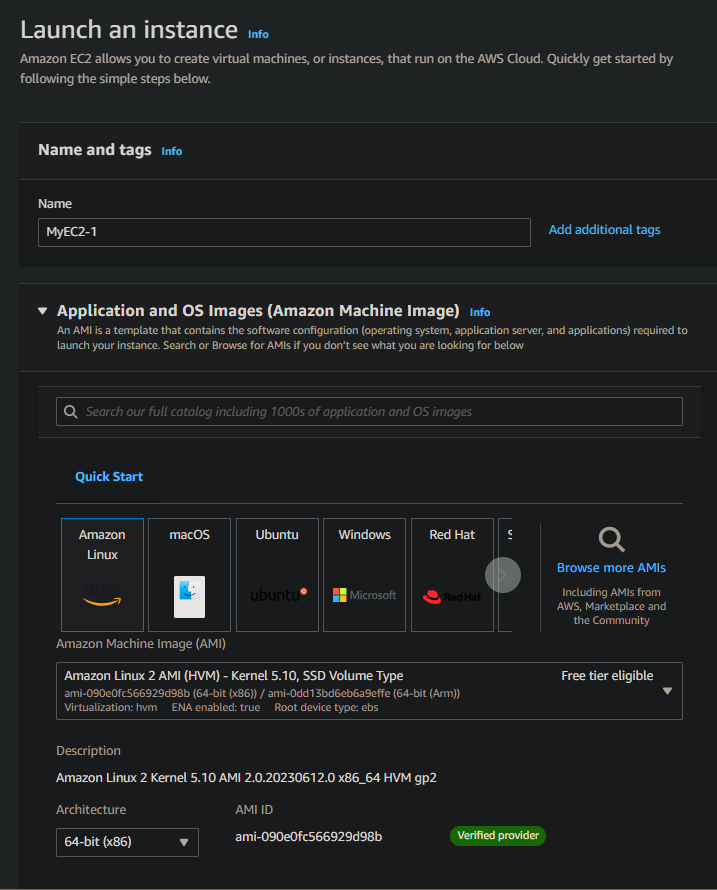Collapse the Application and OS Images section
The image size is (717, 890).
[43, 310]
